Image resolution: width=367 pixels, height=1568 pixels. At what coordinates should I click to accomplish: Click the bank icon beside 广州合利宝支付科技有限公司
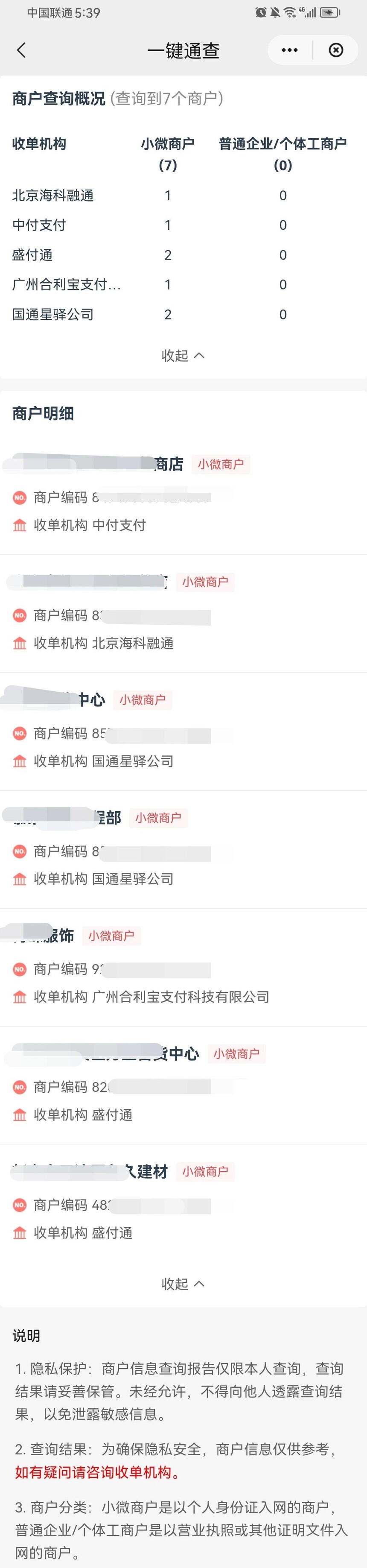pyautogui.click(x=20, y=997)
